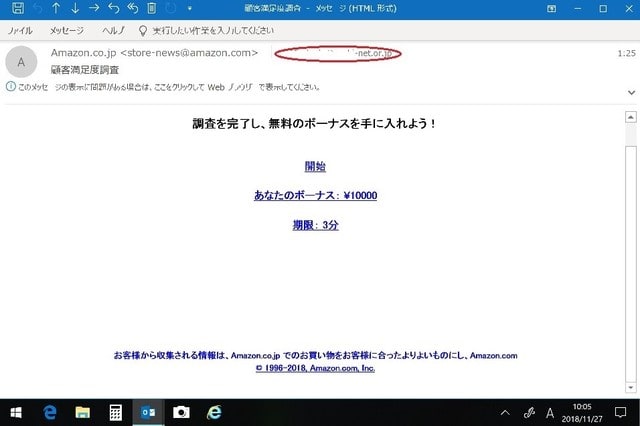Click scrollbar up arrow in message body
This screenshot has height=426, width=640.
click(631, 118)
